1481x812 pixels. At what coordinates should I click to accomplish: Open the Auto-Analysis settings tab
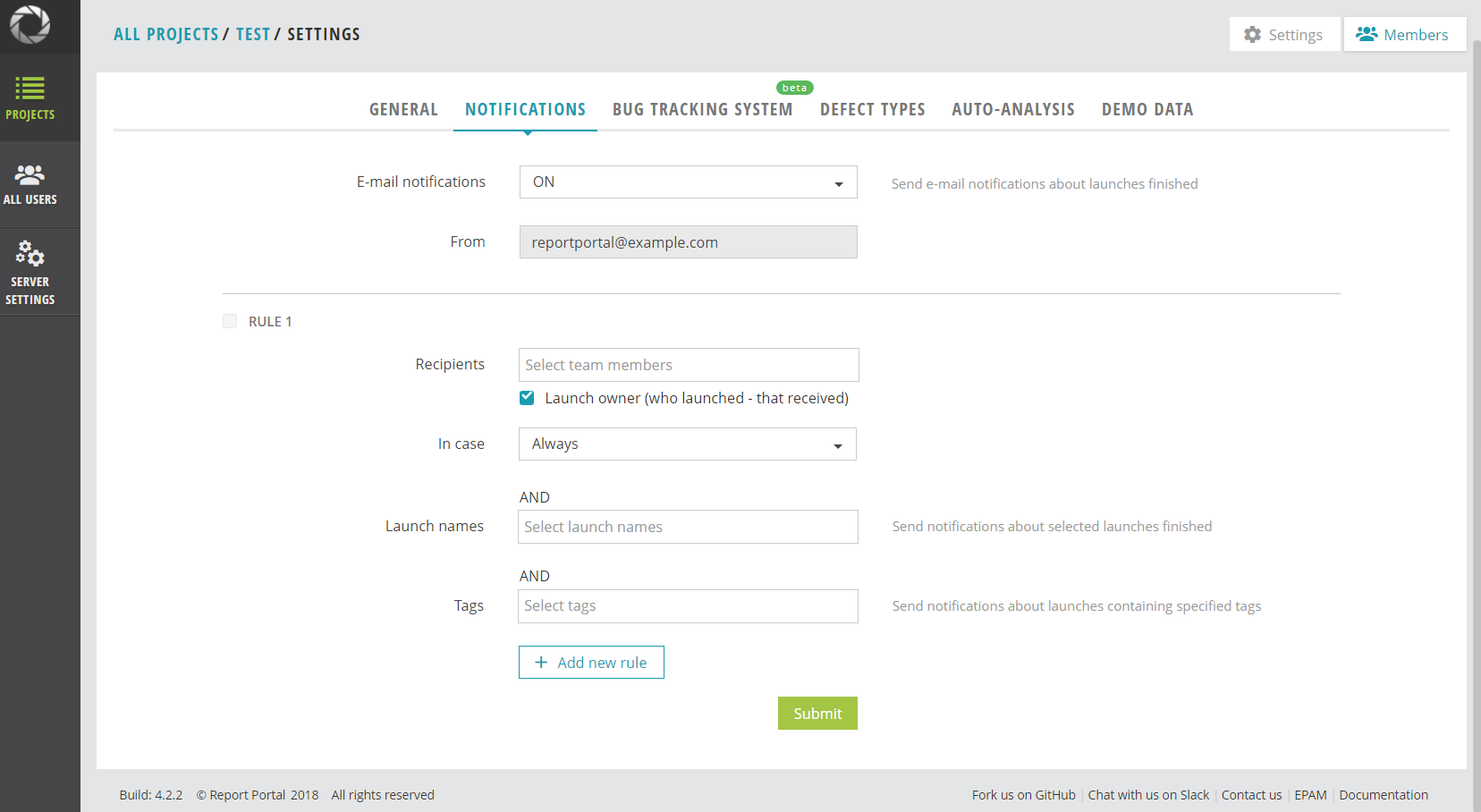click(1013, 109)
